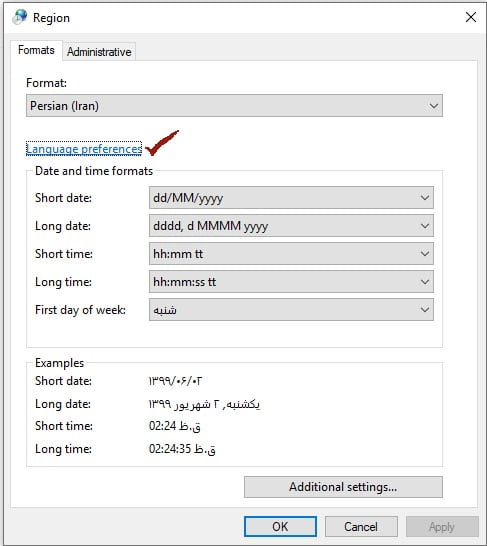Expand the Format dropdown showing Persian (Iran)
Image resolution: width=487 pixels, height=546 pixels.
coord(234,106)
